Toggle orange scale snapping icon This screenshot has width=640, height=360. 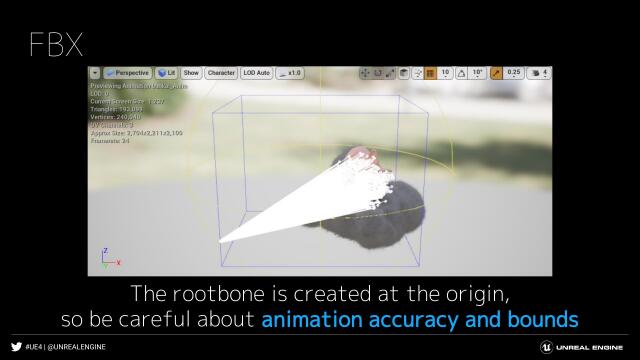tap(496, 73)
